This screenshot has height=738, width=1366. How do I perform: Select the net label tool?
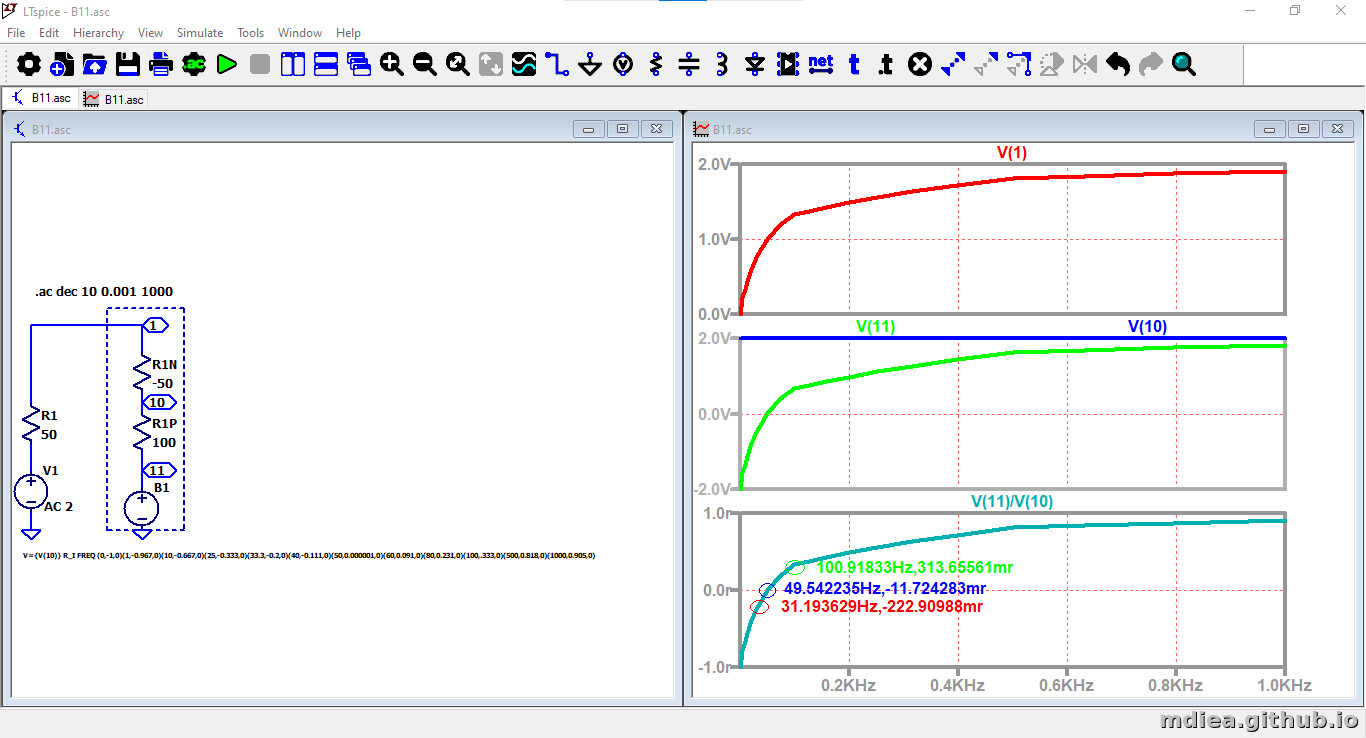[821, 65]
